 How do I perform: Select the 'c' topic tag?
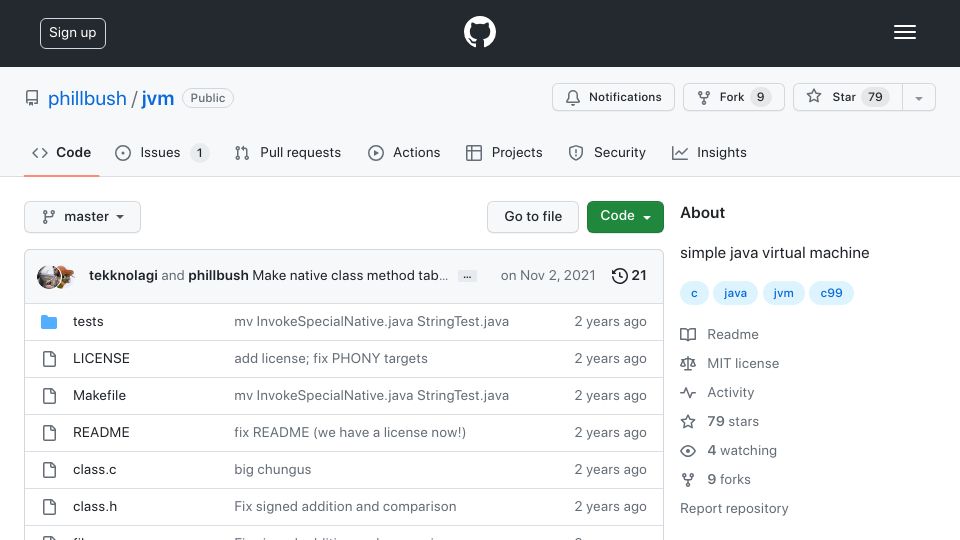pos(694,293)
